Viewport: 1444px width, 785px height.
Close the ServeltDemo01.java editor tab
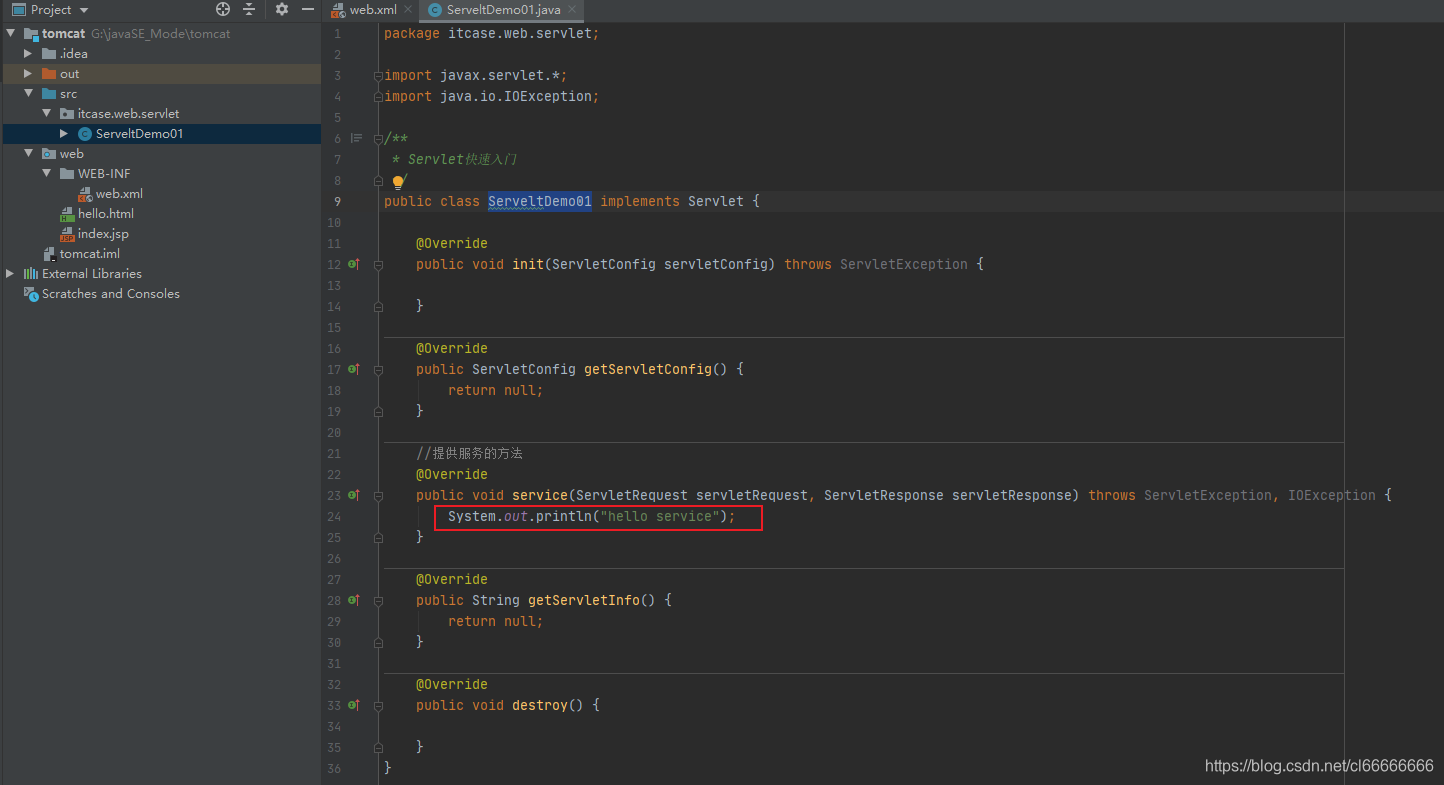[572, 10]
